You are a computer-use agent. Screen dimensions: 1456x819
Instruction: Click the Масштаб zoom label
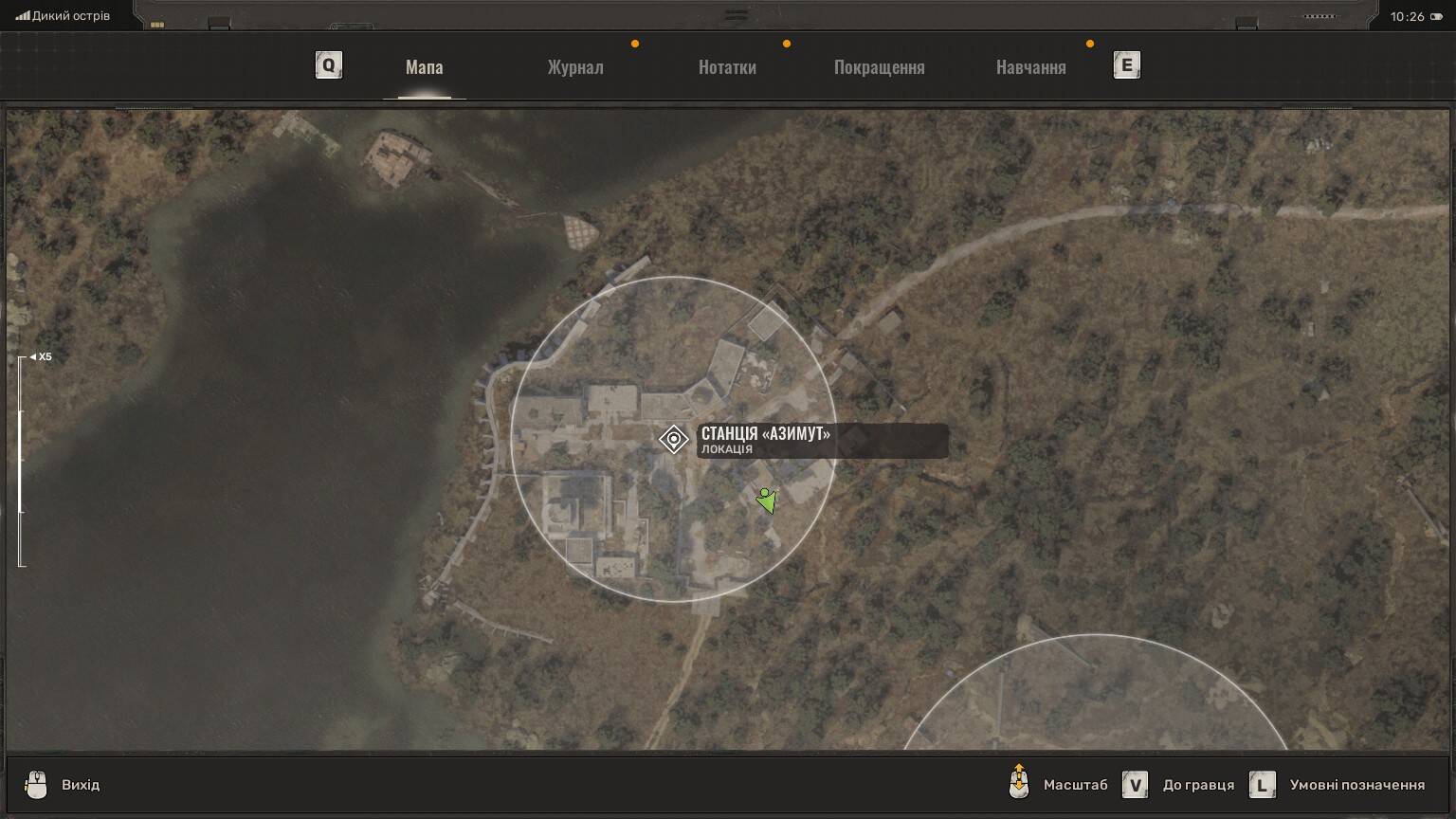coord(1075,785)
